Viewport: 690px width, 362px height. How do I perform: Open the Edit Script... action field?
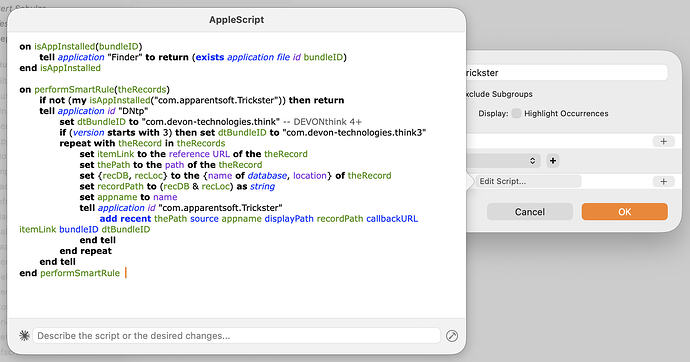528,181
